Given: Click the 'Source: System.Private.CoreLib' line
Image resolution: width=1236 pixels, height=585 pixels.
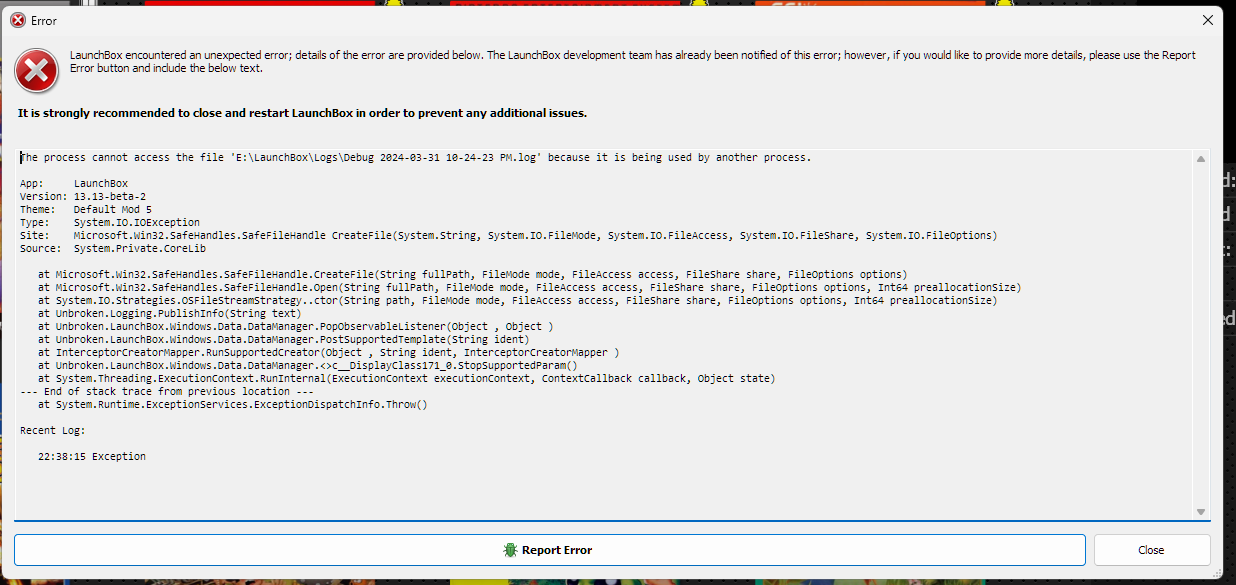Looking at the screenshot, I should (x=113, y=249).
